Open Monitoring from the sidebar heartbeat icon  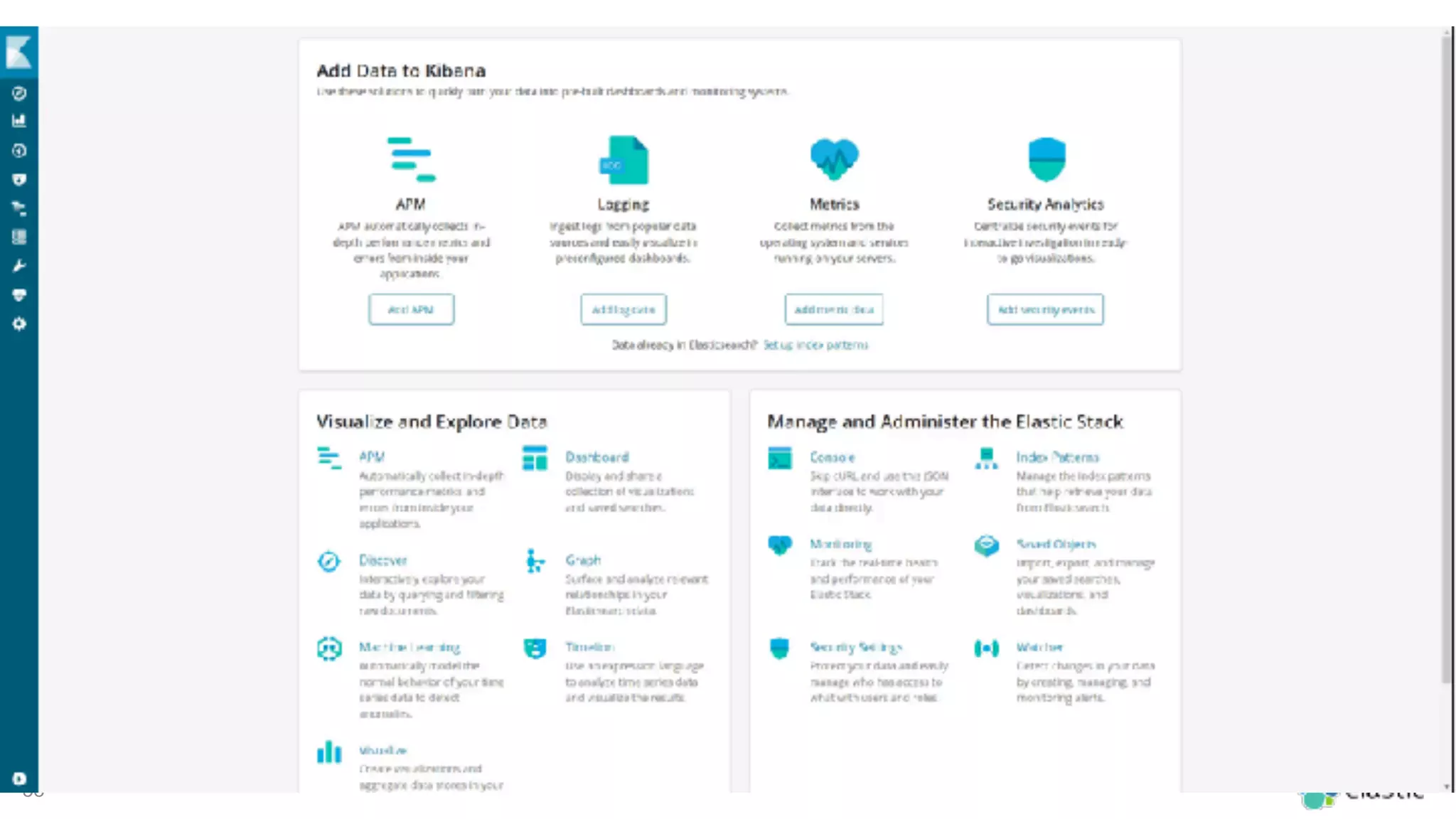tap(19, 295)
